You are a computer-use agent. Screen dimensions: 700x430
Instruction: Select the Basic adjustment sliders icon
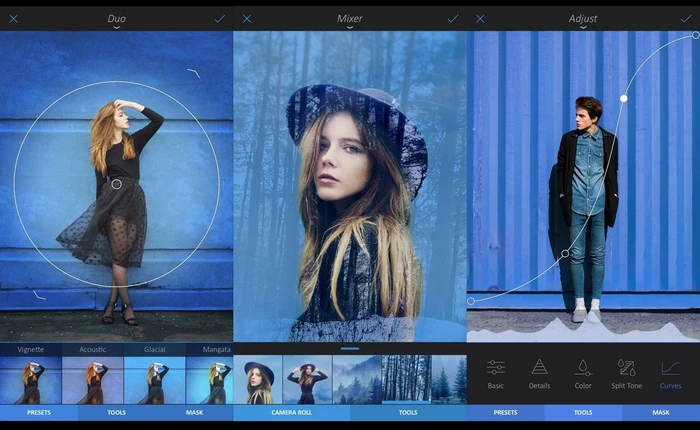496,372
